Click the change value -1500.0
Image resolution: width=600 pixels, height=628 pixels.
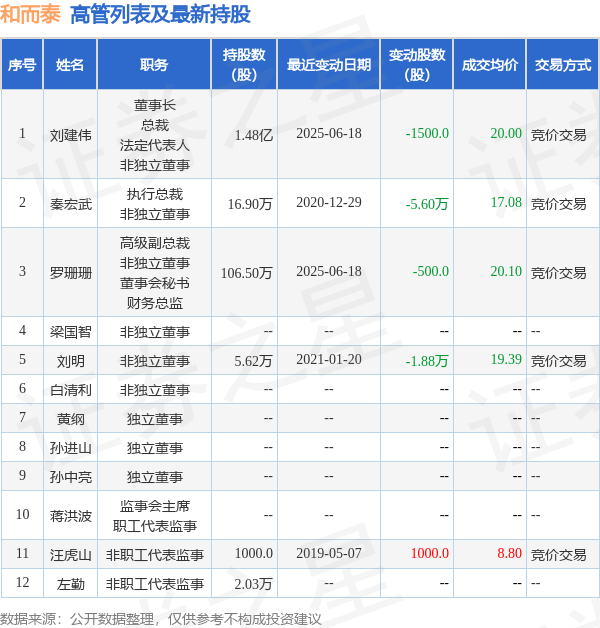coord(427,133)
